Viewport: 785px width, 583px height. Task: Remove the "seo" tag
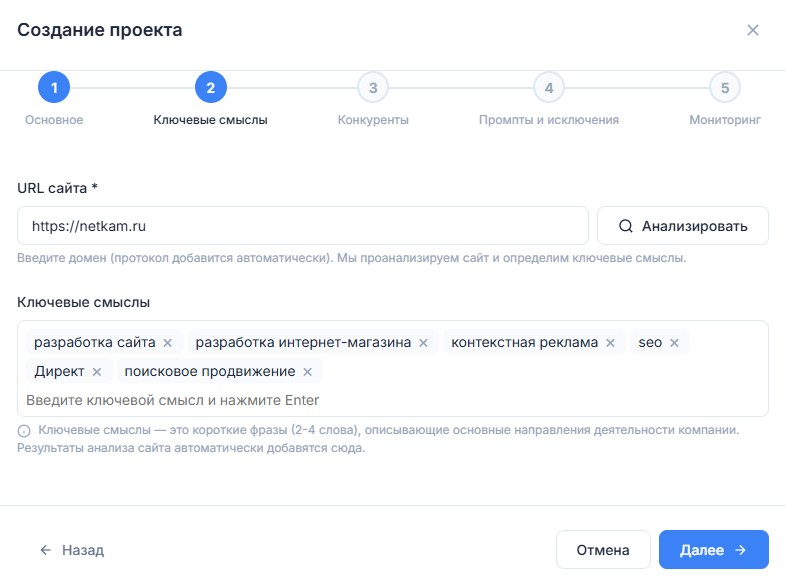coord(674,343)
